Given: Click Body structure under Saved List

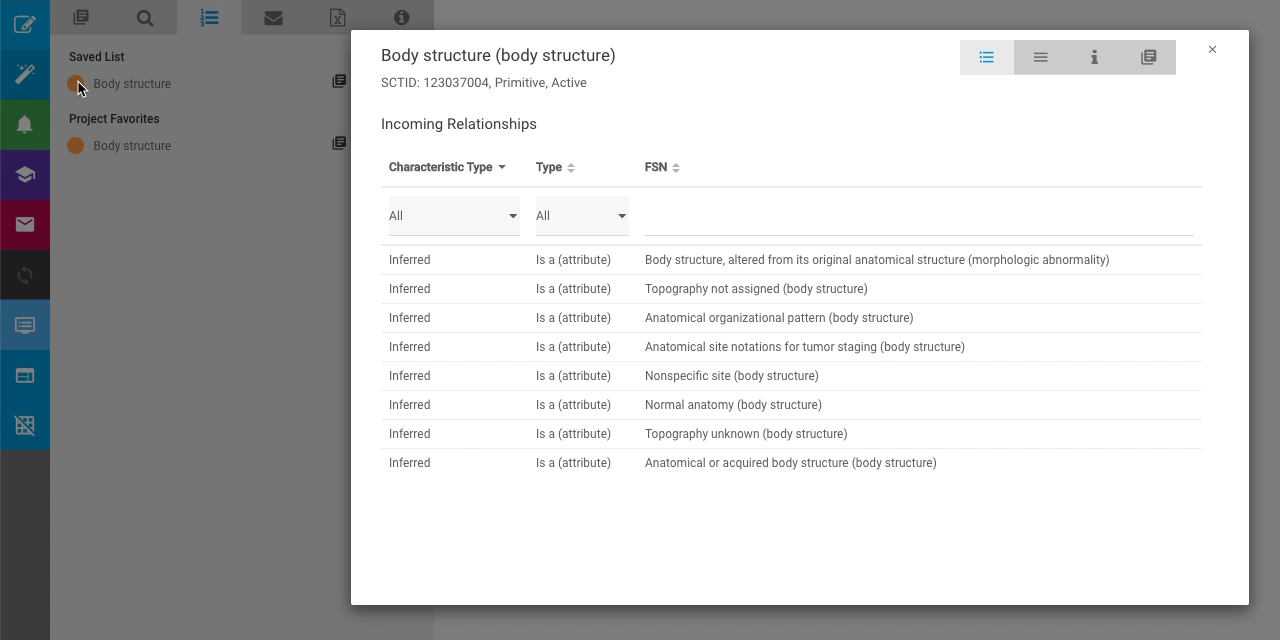Looking at the screenshot, I should point(132,84).
